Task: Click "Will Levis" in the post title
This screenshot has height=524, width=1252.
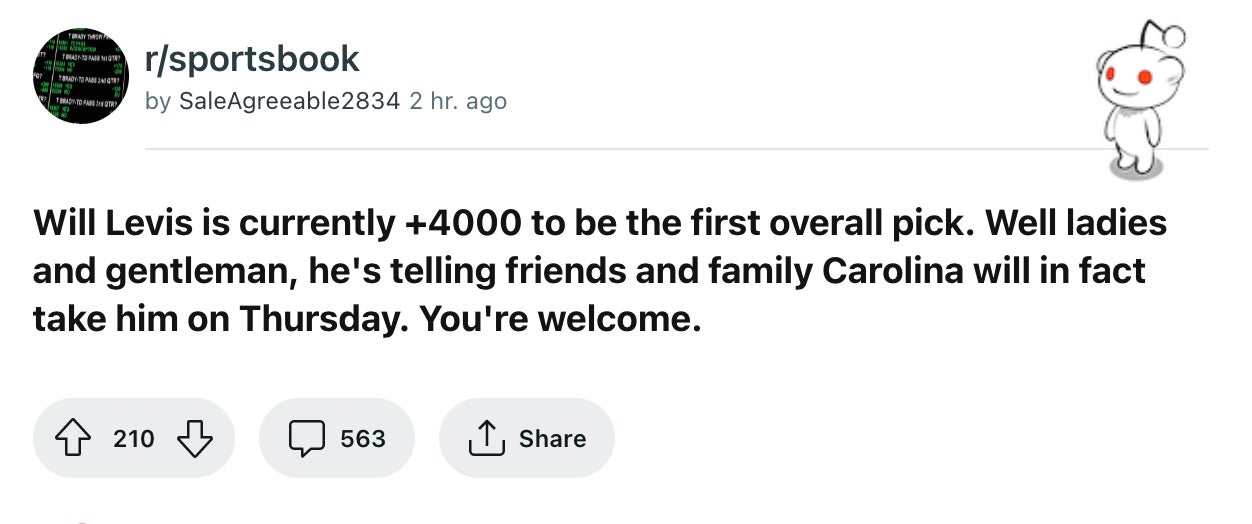Action: tap(109, 223)
